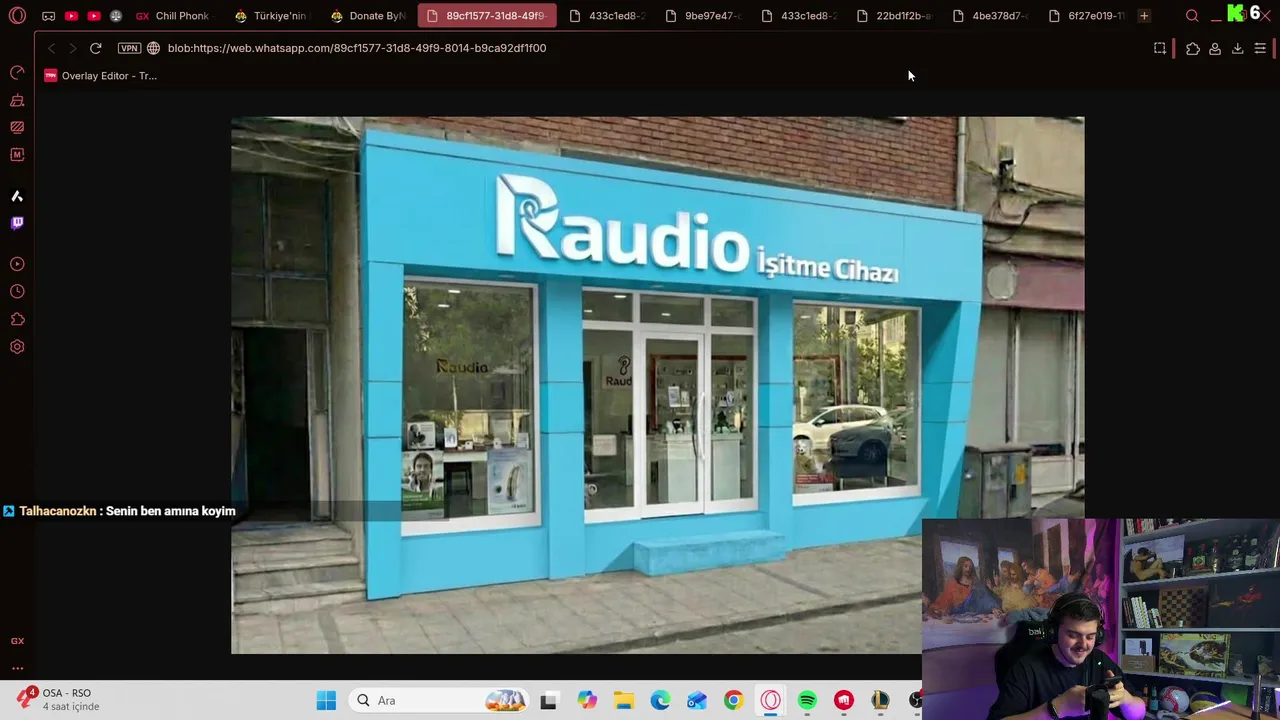Open Spotify from the taskbar
Screen dimensions: 1280x720
[x=807, y=700]
